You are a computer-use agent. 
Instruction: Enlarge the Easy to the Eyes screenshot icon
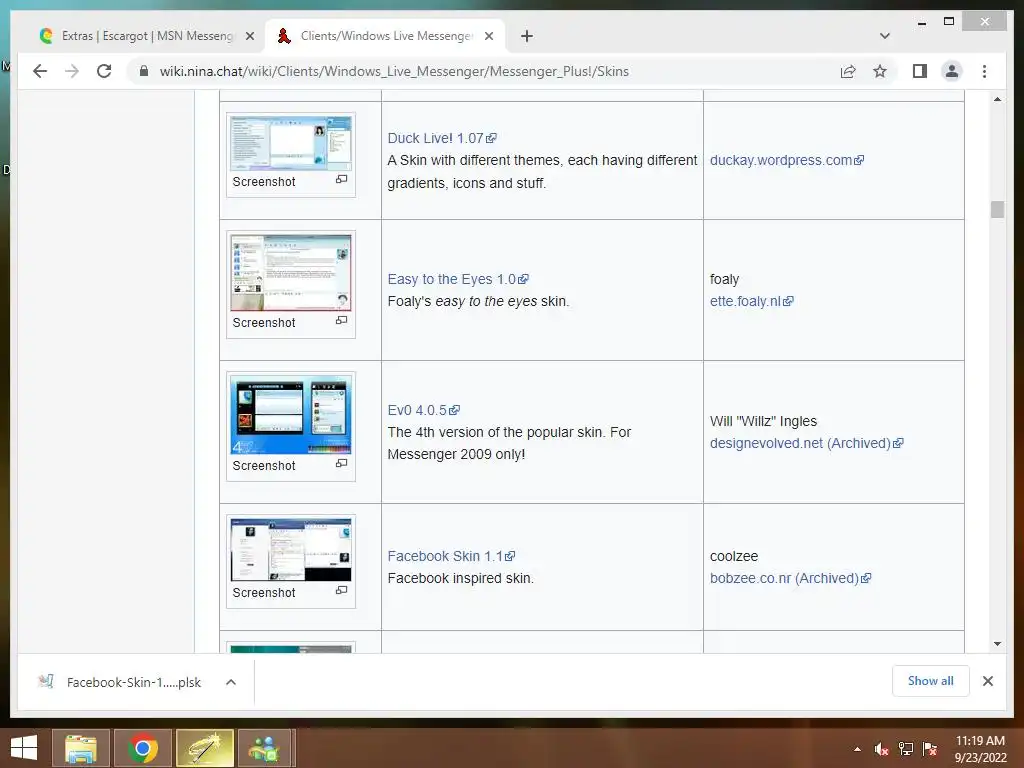[x=342, y=320]
